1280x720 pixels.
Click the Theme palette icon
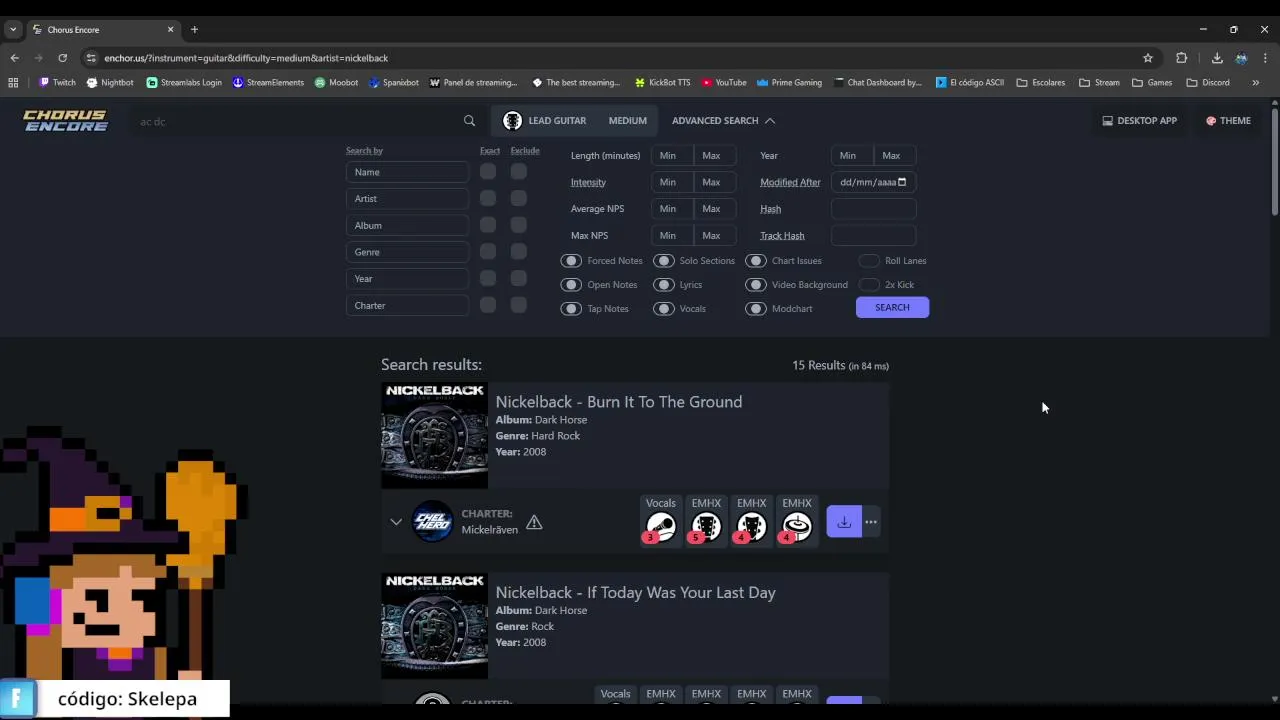point(1211,121)
